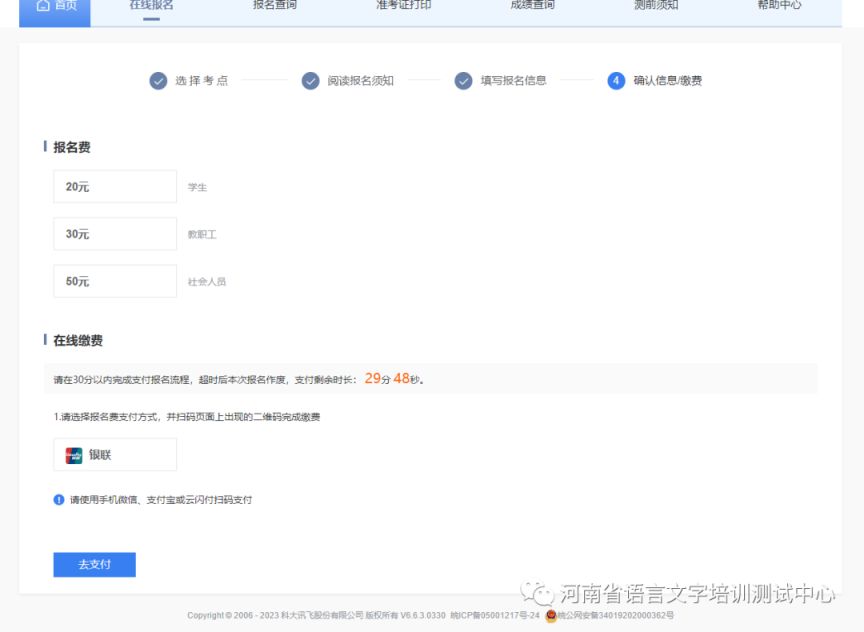Click the checkmark icon on 填写报名信息 step
The width and height of the screenshot is (864, 632).
(x=462, y=81)
